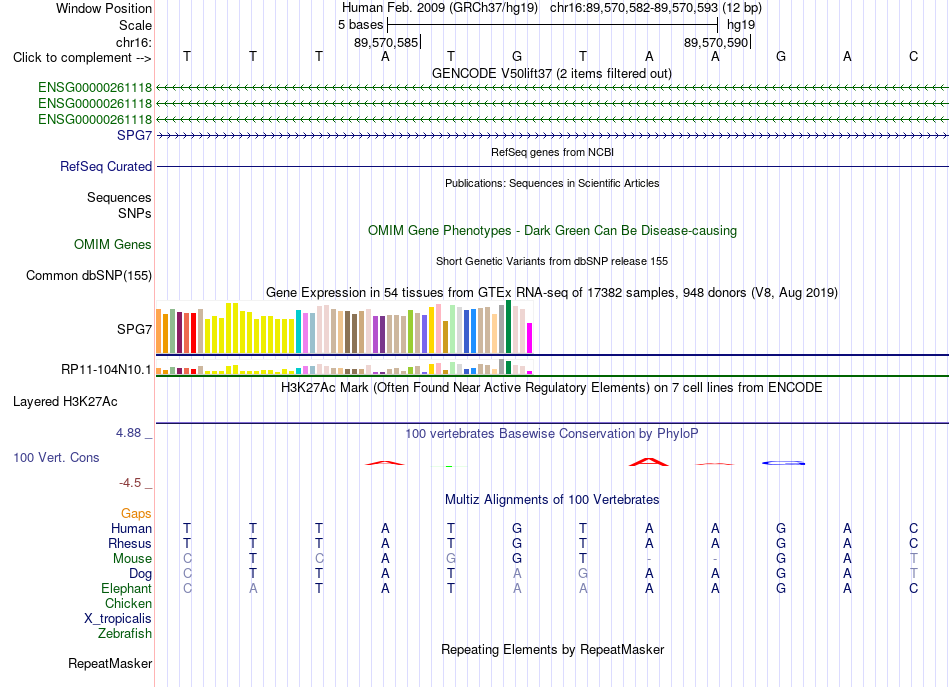This screenshot has width=950, height=687.
Task: Select the 'Zebrafish' alignment row label
Action: pyautogui.click(x=125, y=634)
